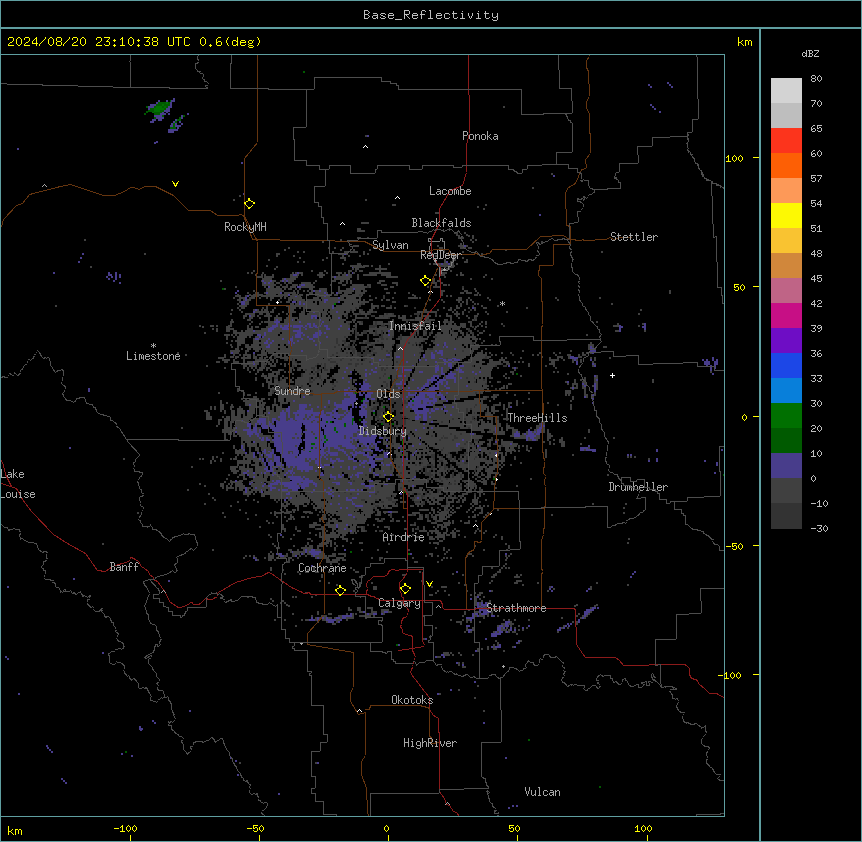Select the yellow diamond marker between Olds and Didsbury
The height and width of the screenshot is (842, 862).
(x=388, y=417)
